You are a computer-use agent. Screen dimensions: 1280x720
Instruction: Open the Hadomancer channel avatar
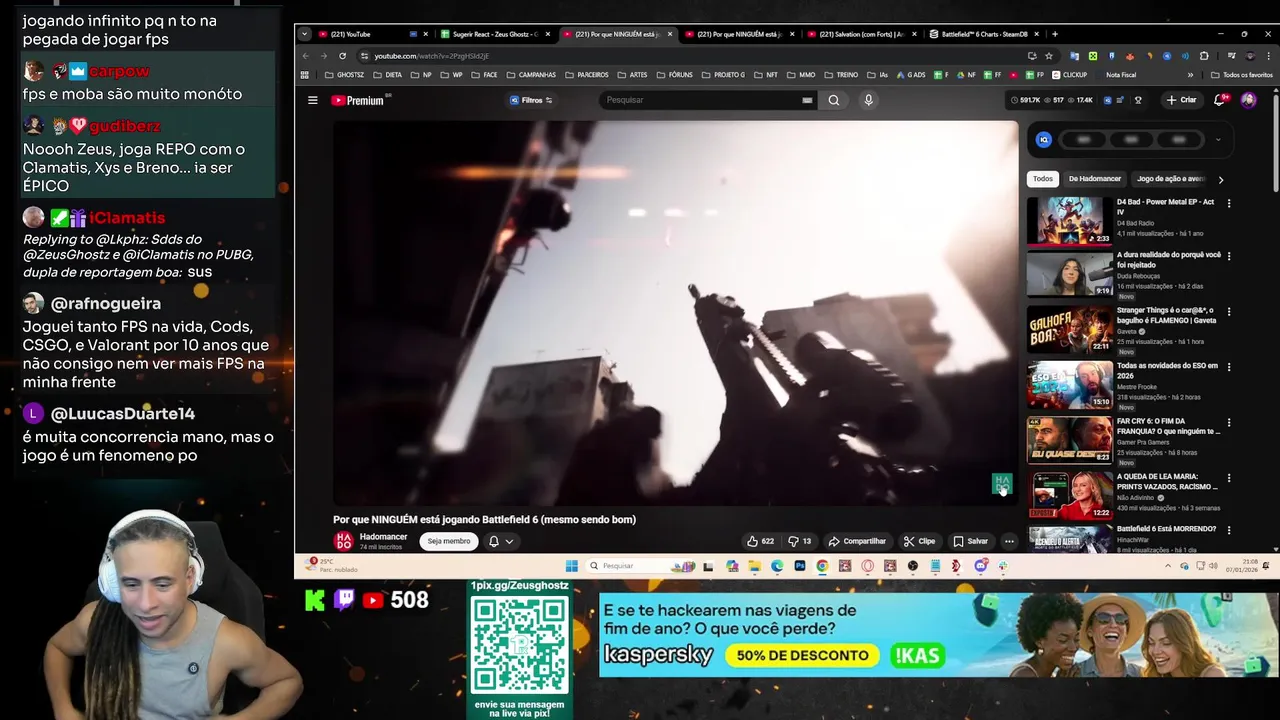point(343,541)
